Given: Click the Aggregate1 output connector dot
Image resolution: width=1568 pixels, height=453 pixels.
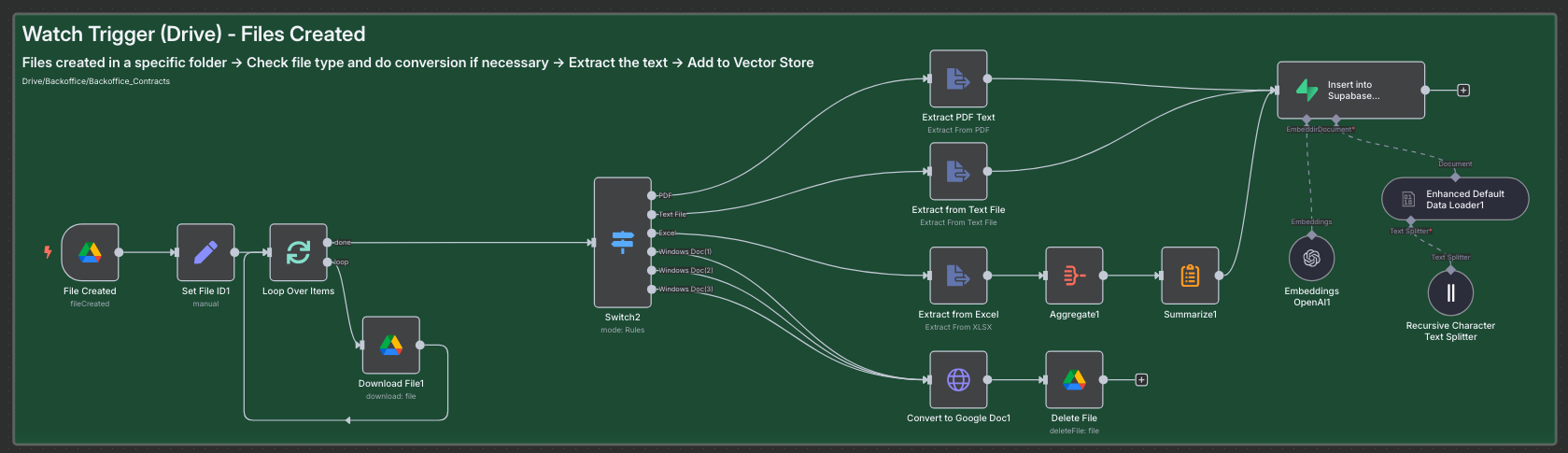Looking at the screenshot, I should pyautogui.click(x=1104, y=276).
